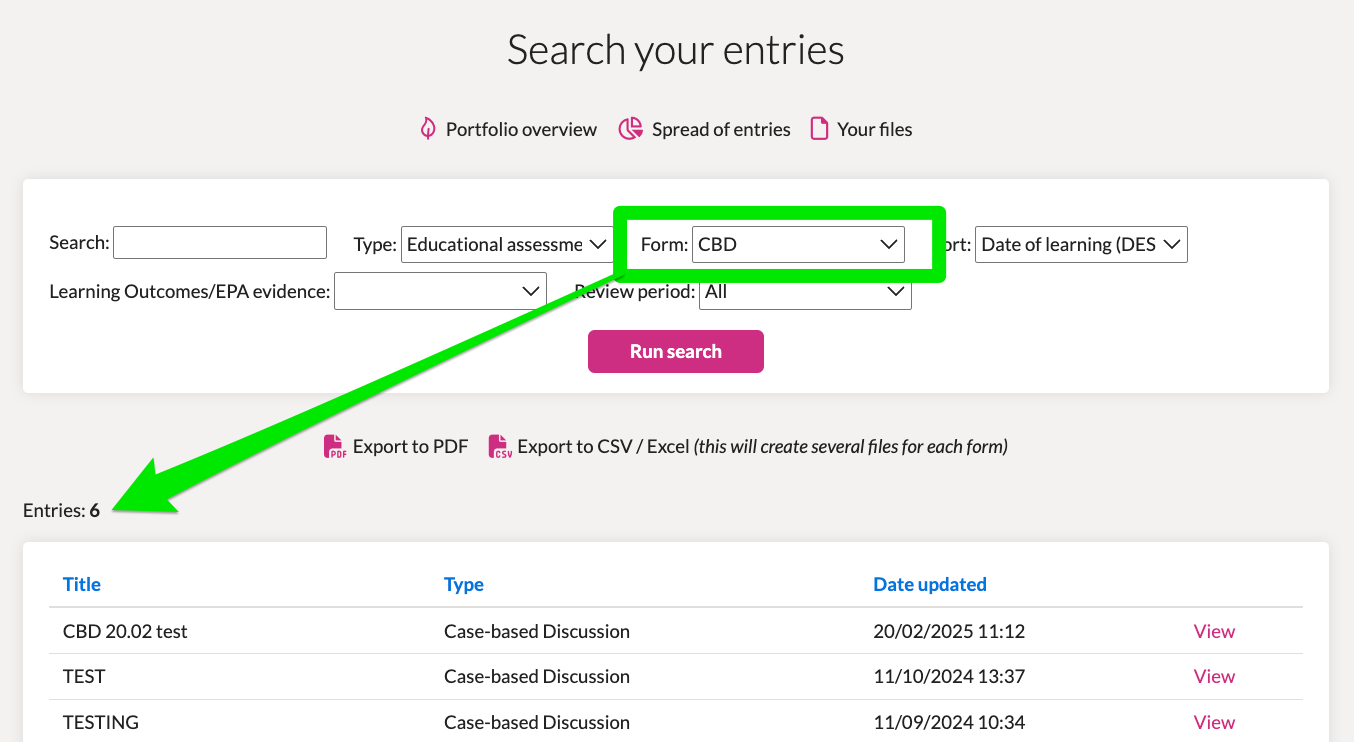
Task: Open the Form dropdown showing CBD
Action: [798, 244]
